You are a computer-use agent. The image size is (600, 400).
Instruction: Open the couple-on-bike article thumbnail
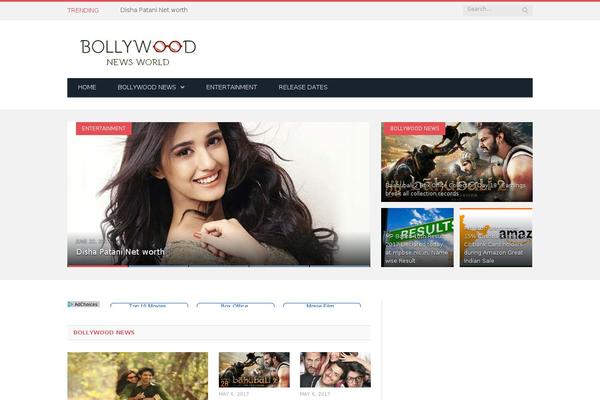point(138,376)
